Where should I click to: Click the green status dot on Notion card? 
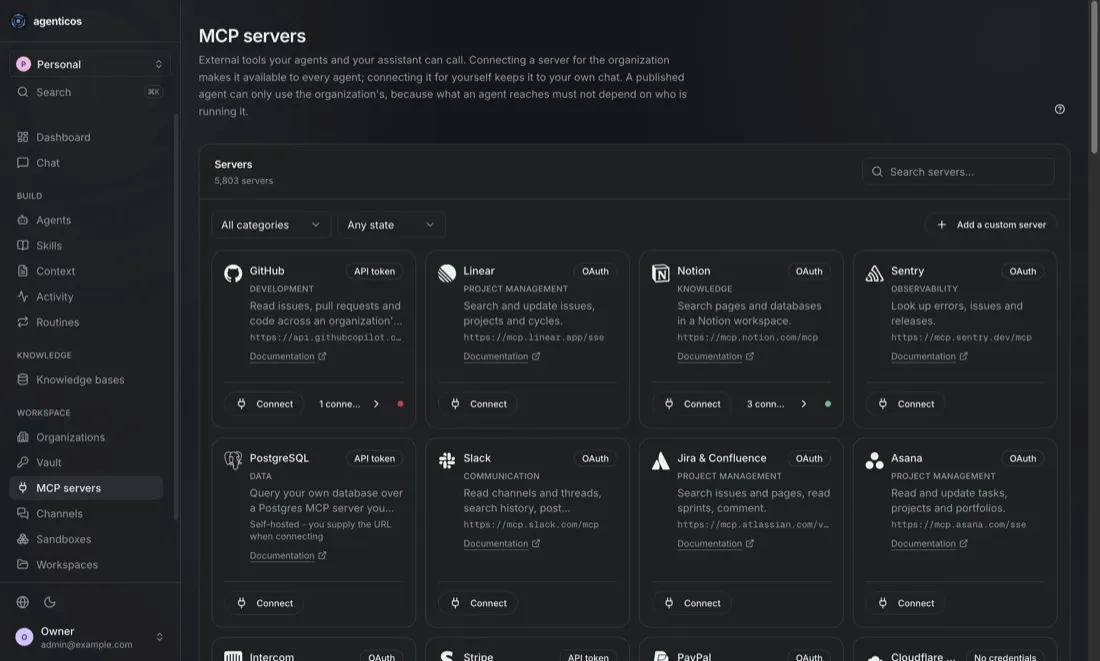[x=828, y=403]
